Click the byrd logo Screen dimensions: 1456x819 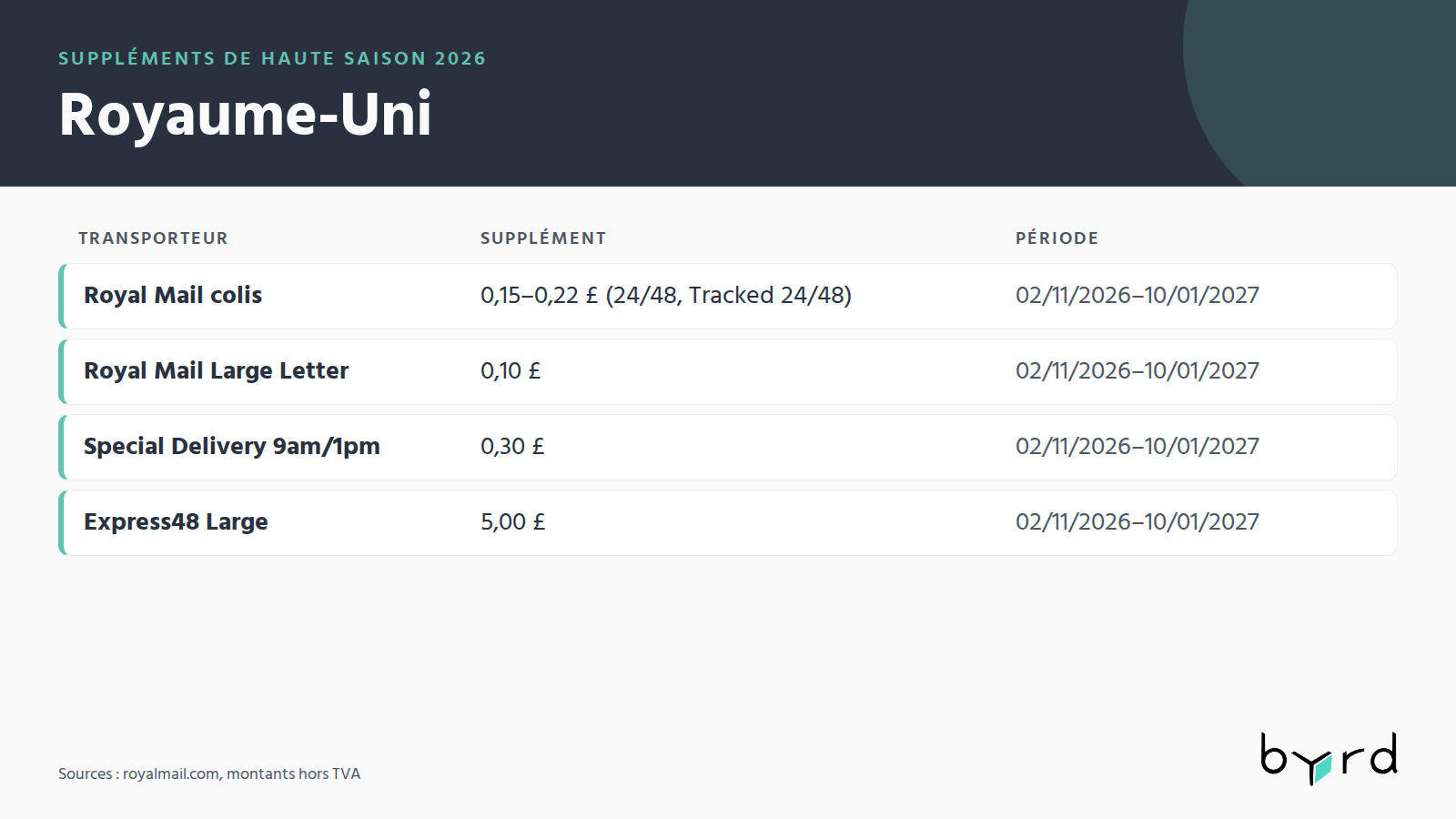point(1329,758)
